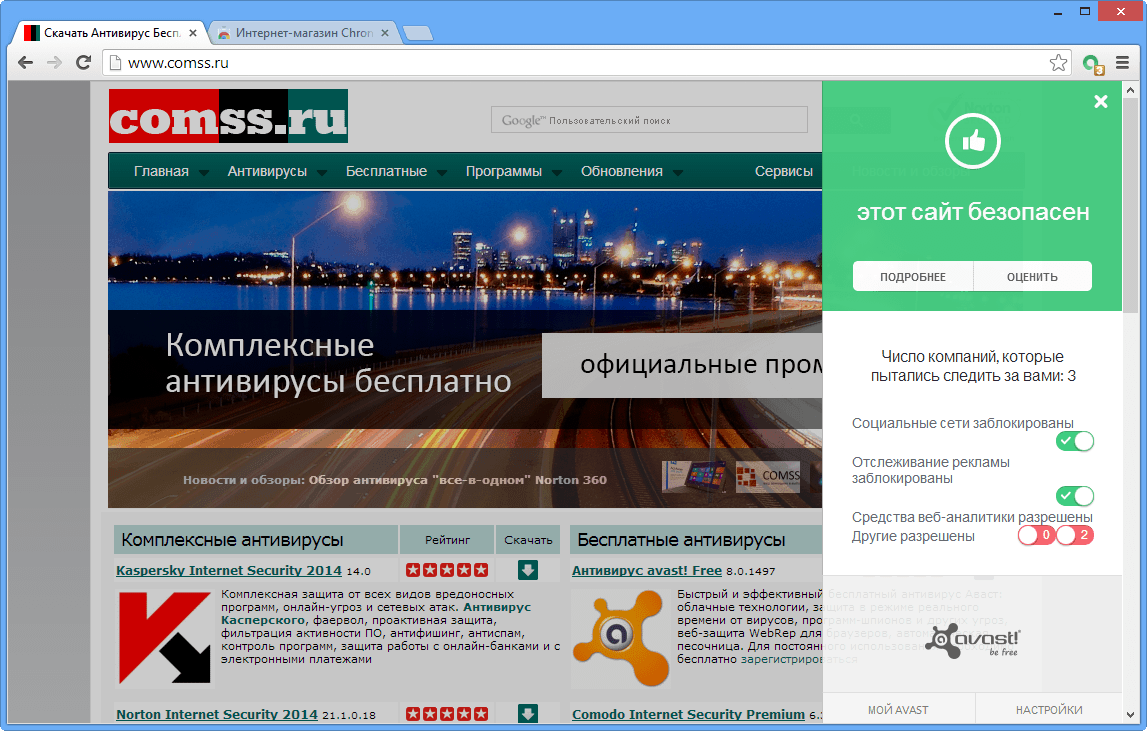Click the page icon in address bar
Viewport: 1147px width, 731px height.
115,63
